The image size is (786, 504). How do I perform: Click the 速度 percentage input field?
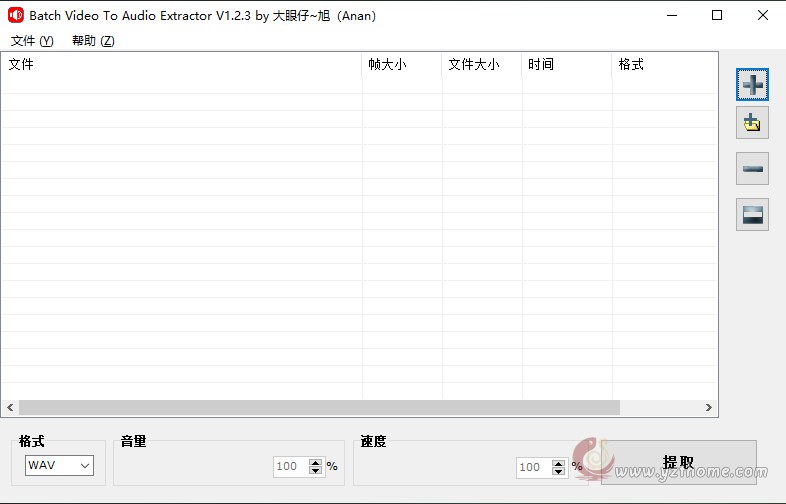(534, 467)
